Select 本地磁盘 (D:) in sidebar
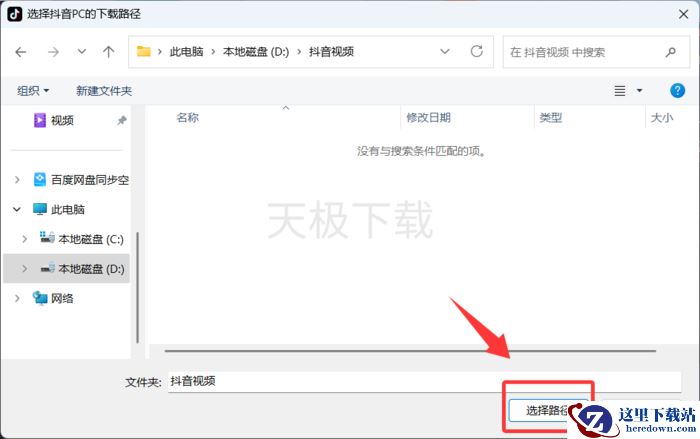The height and width of the screenshot is (439, 700). [91, 268]
